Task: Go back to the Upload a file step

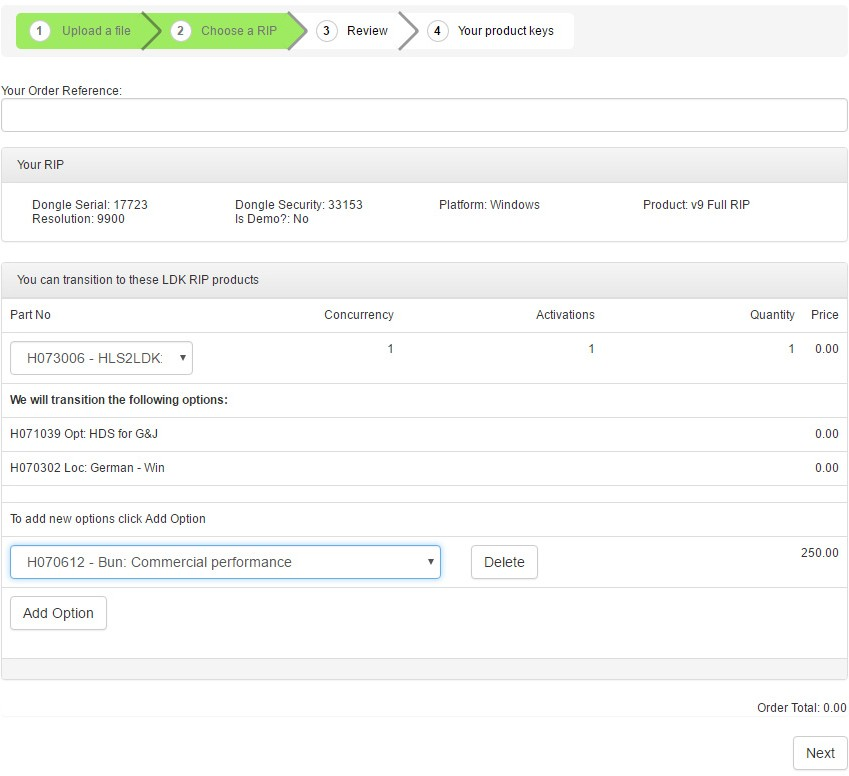Action: point(96,31)
